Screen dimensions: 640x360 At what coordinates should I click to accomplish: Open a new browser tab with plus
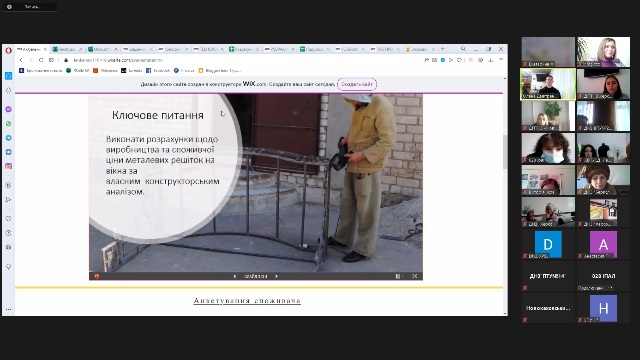[x=442, y=49]
